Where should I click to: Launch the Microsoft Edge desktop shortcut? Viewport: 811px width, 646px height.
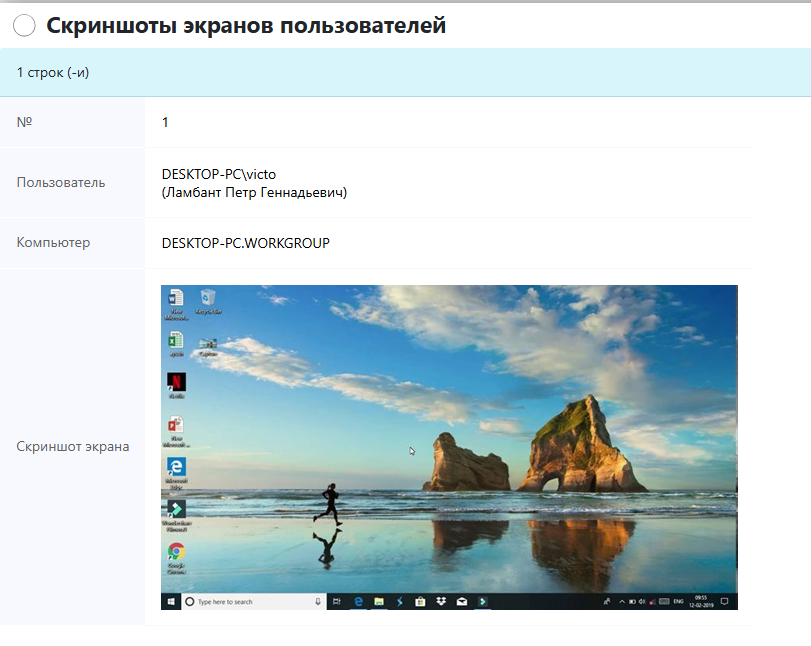pyautogui.click(x=176, y=468)
